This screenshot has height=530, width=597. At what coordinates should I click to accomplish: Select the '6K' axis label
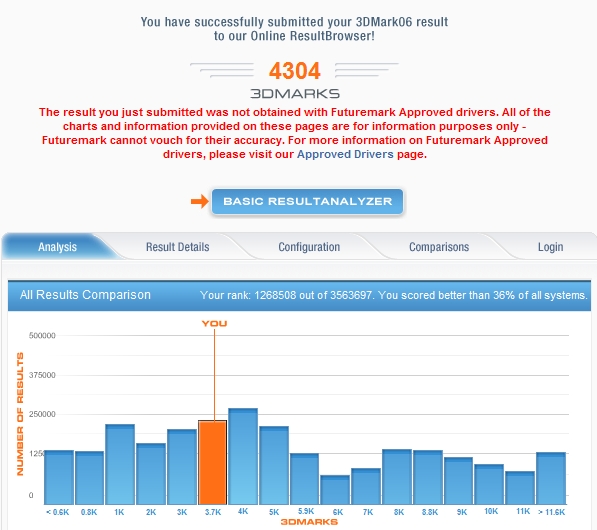pyautogui.click(x=338, y=512)
